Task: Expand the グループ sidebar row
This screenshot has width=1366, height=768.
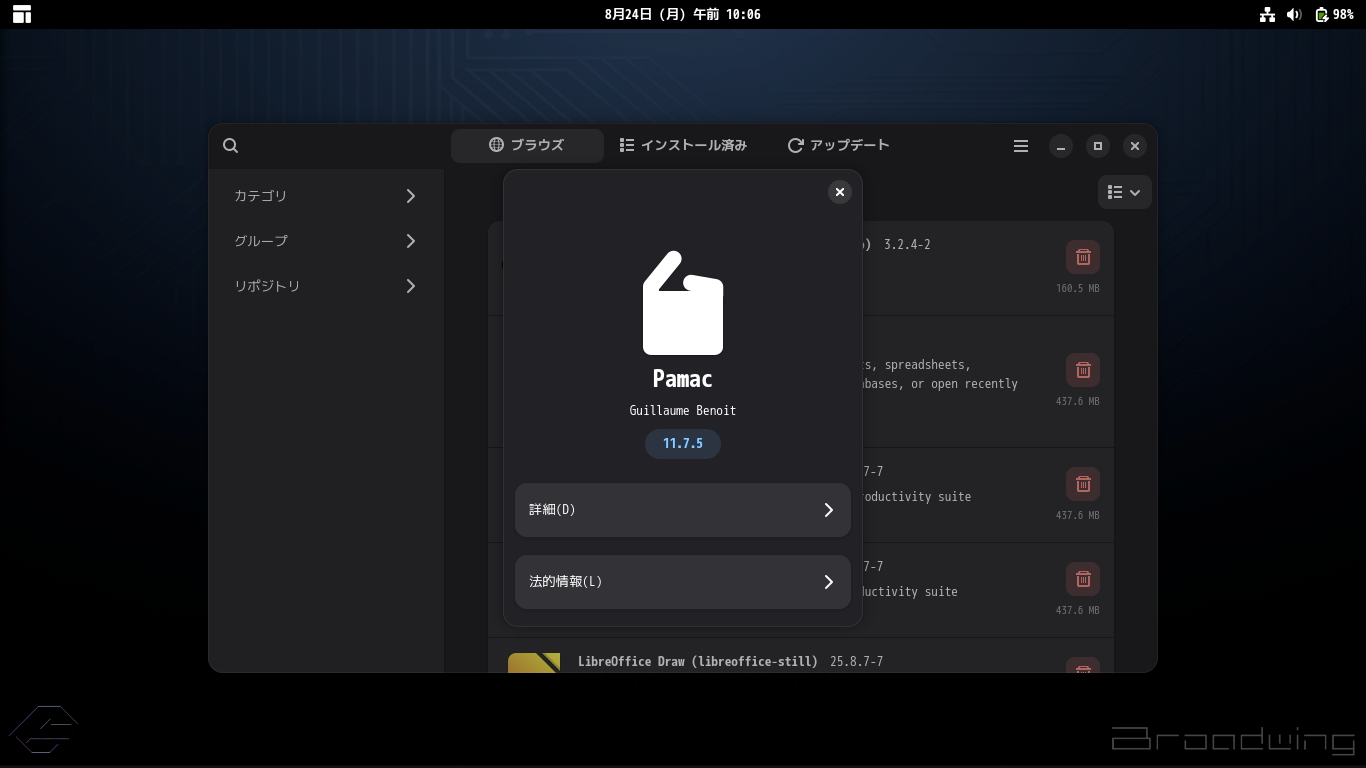Action: pos(325,241)
